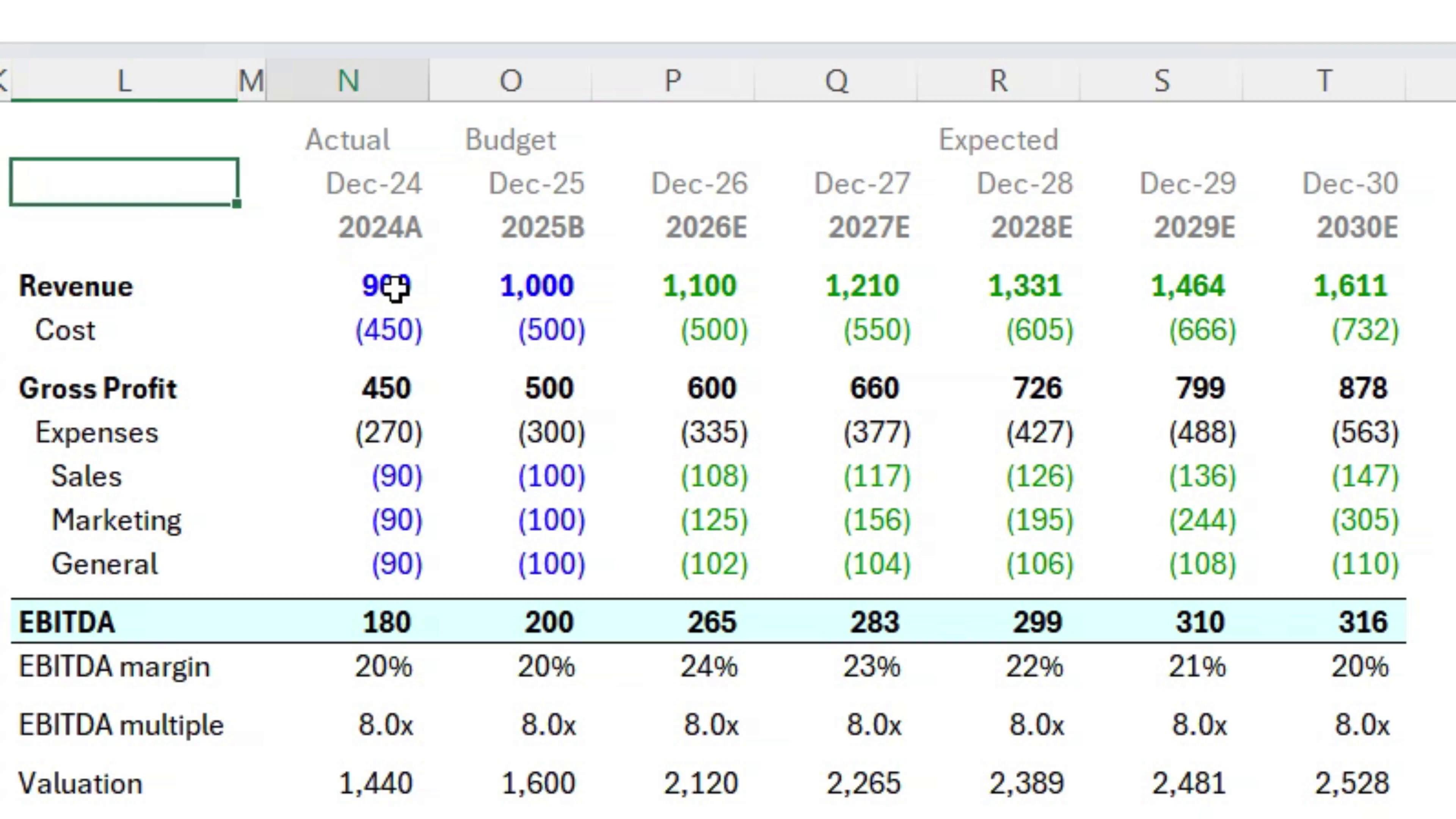Image resolution: width=1456 pixels, height=819 pixels.
Task: Select the Revenue row label
Action: [76, 286]
